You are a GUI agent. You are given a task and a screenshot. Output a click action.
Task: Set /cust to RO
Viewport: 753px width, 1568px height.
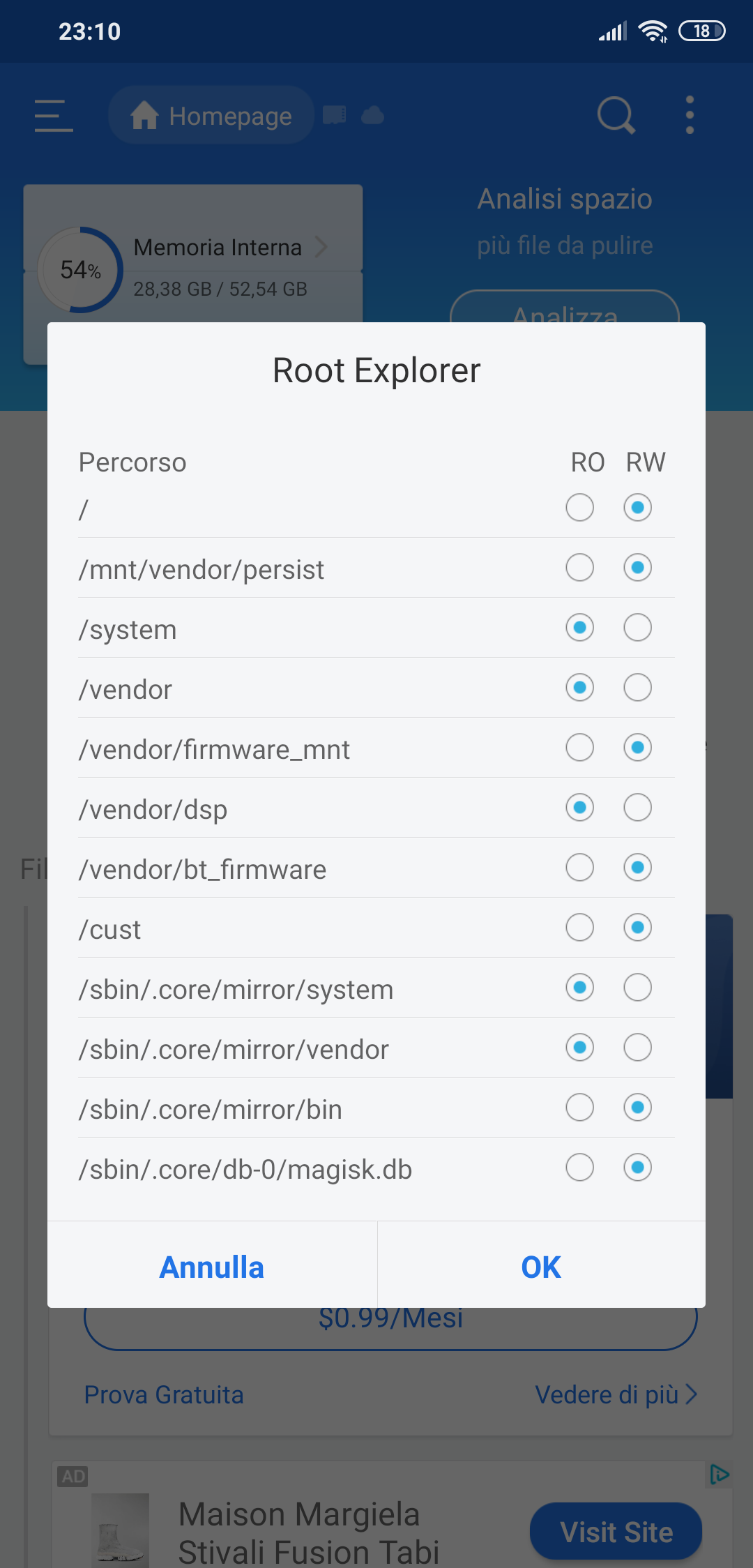point(579,928)
